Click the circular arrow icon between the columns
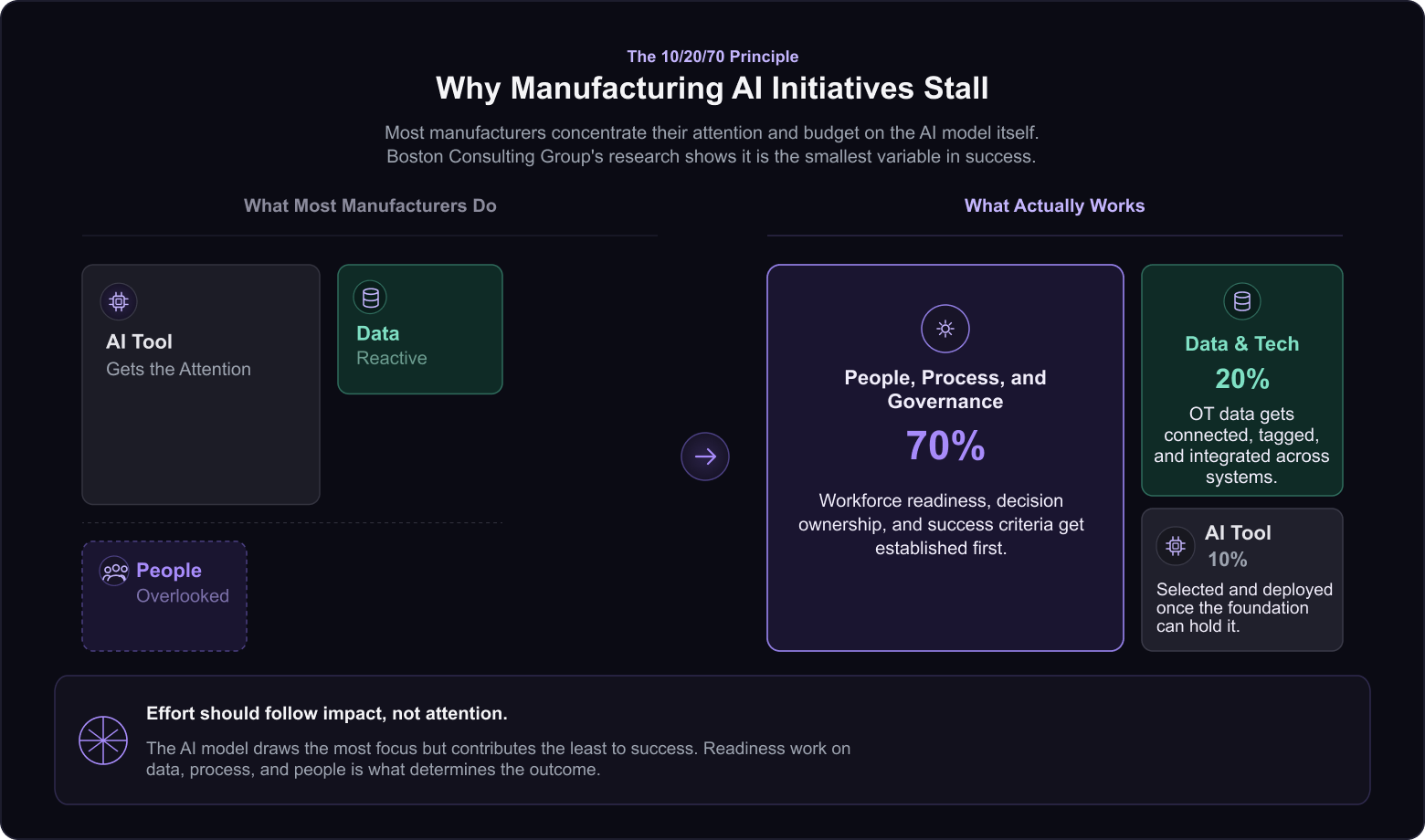The width and height of the screenshot is (1425, 840). (x=705, y=457)
